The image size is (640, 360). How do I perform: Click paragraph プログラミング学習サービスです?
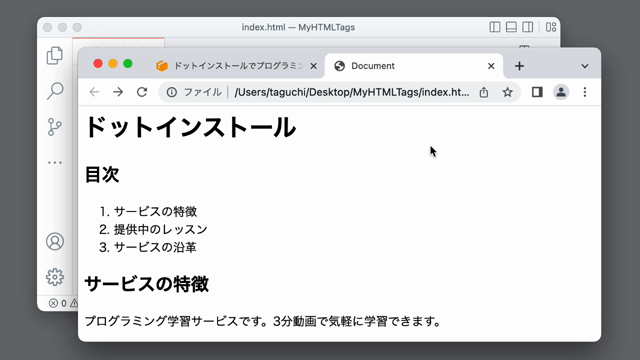263,321
